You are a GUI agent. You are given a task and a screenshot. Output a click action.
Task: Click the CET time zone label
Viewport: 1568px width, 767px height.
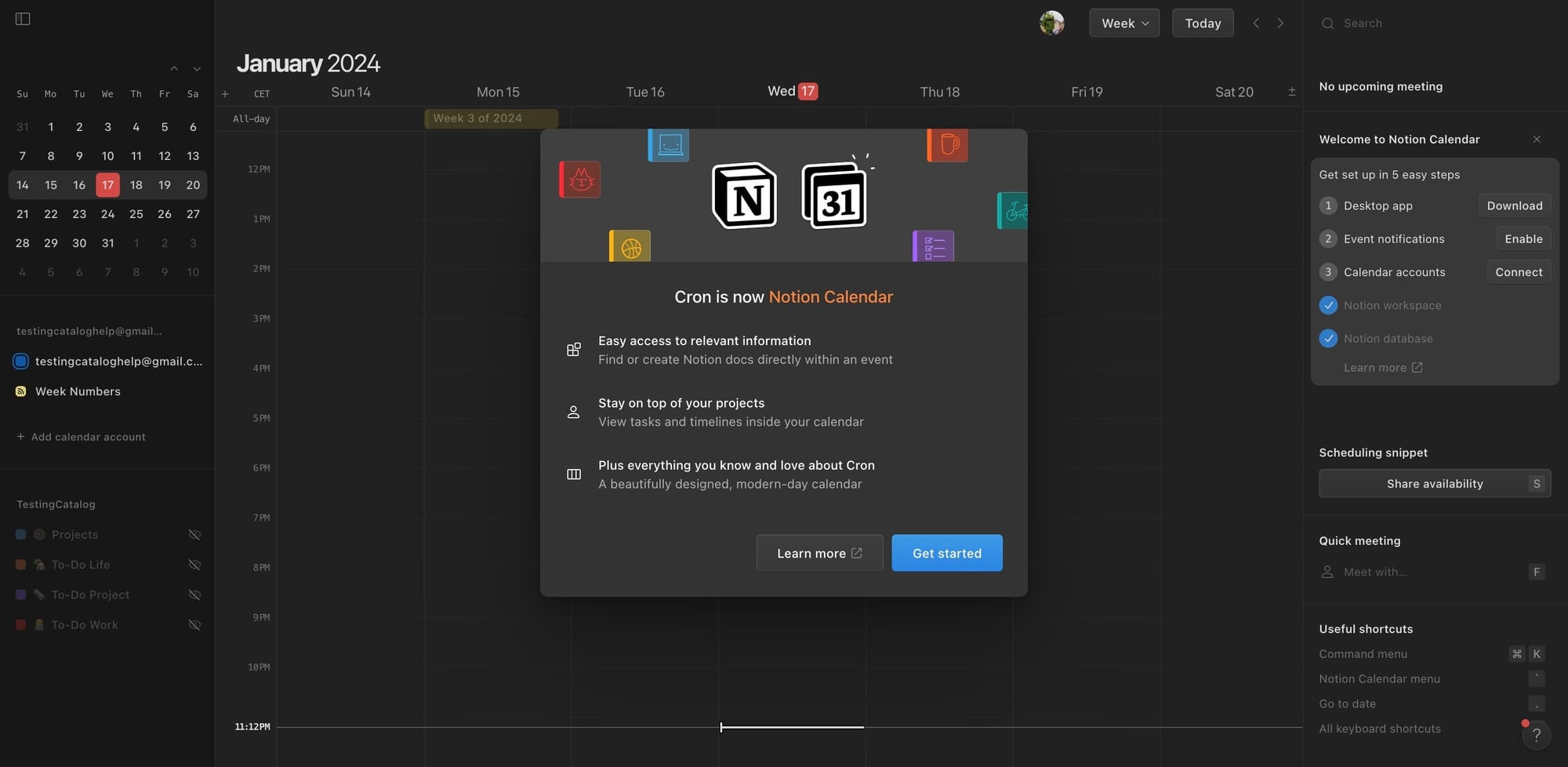(x=262, y=94)
